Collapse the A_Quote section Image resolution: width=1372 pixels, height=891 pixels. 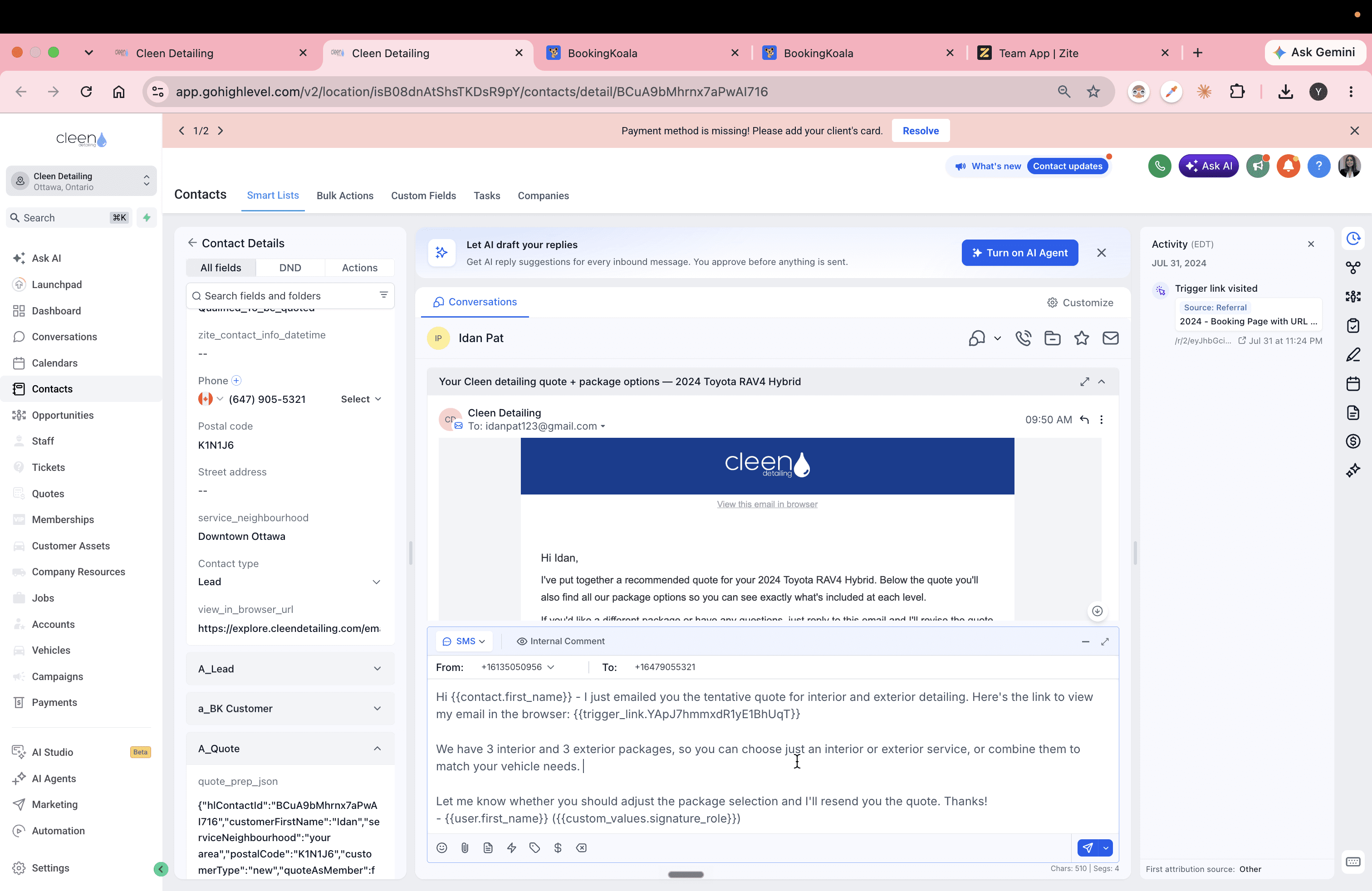(290, 748)
